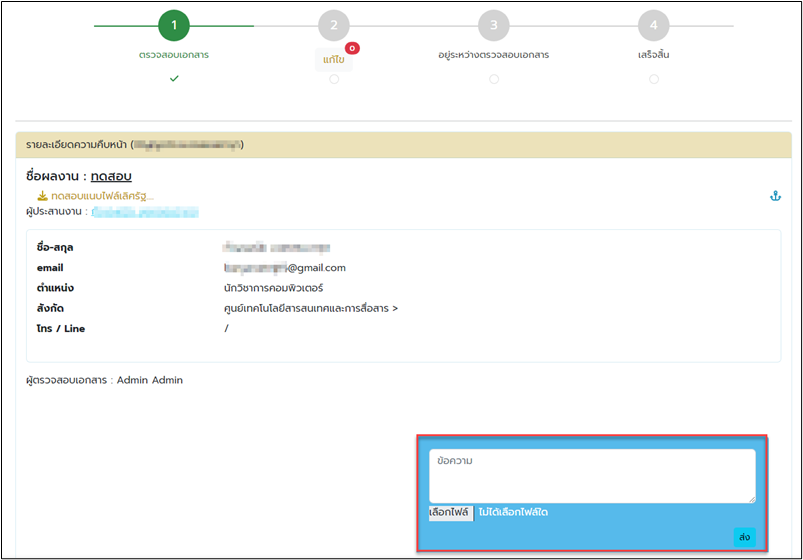Click the ชื่อ-สกุล field label

55,247
